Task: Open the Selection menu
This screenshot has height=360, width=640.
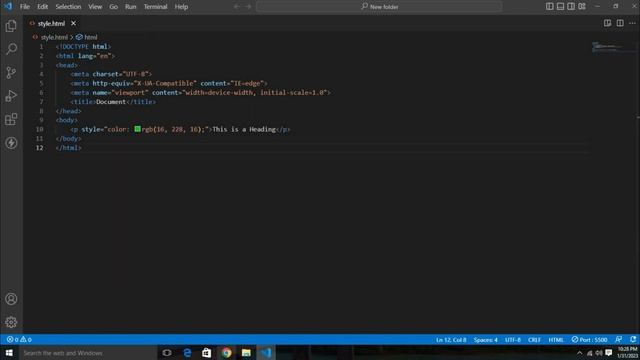Action: (x=68, y=7)
